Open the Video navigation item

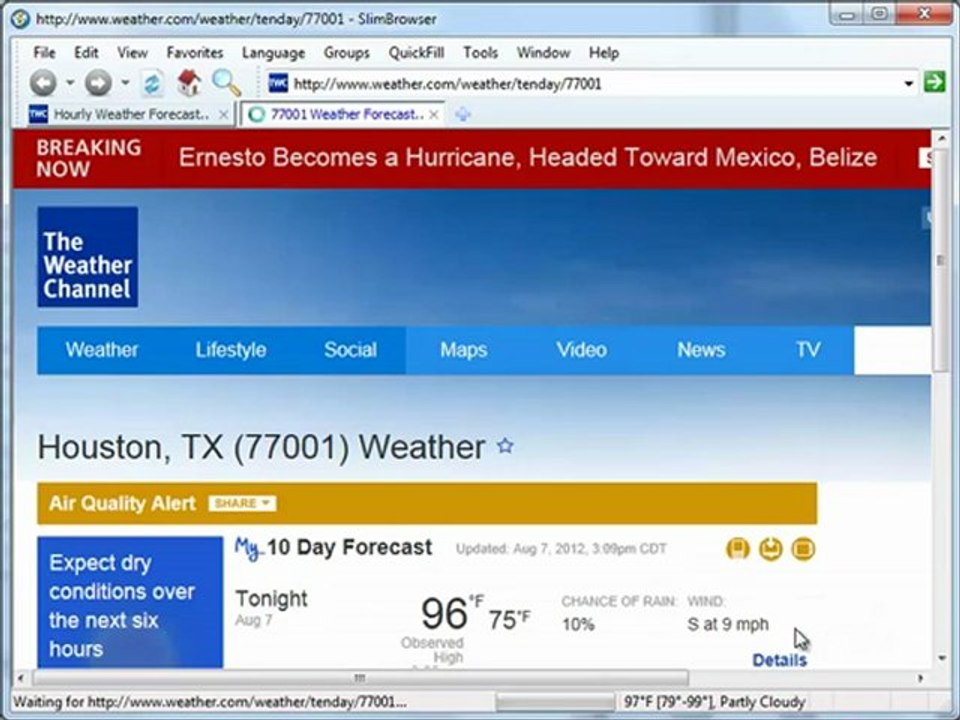tap(582, 350)
